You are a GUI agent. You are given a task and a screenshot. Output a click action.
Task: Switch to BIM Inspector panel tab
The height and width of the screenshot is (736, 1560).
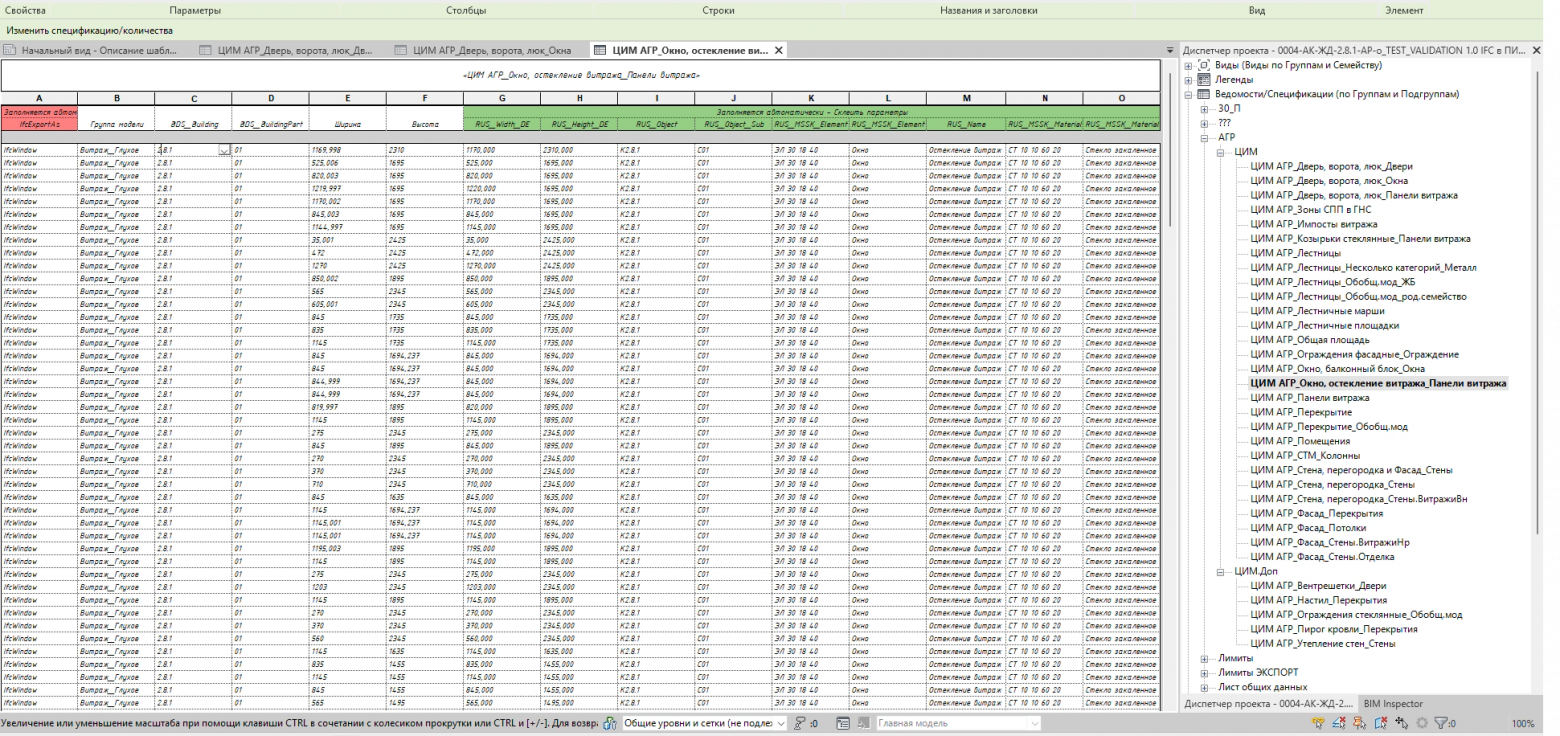[x=1394, y=704]
